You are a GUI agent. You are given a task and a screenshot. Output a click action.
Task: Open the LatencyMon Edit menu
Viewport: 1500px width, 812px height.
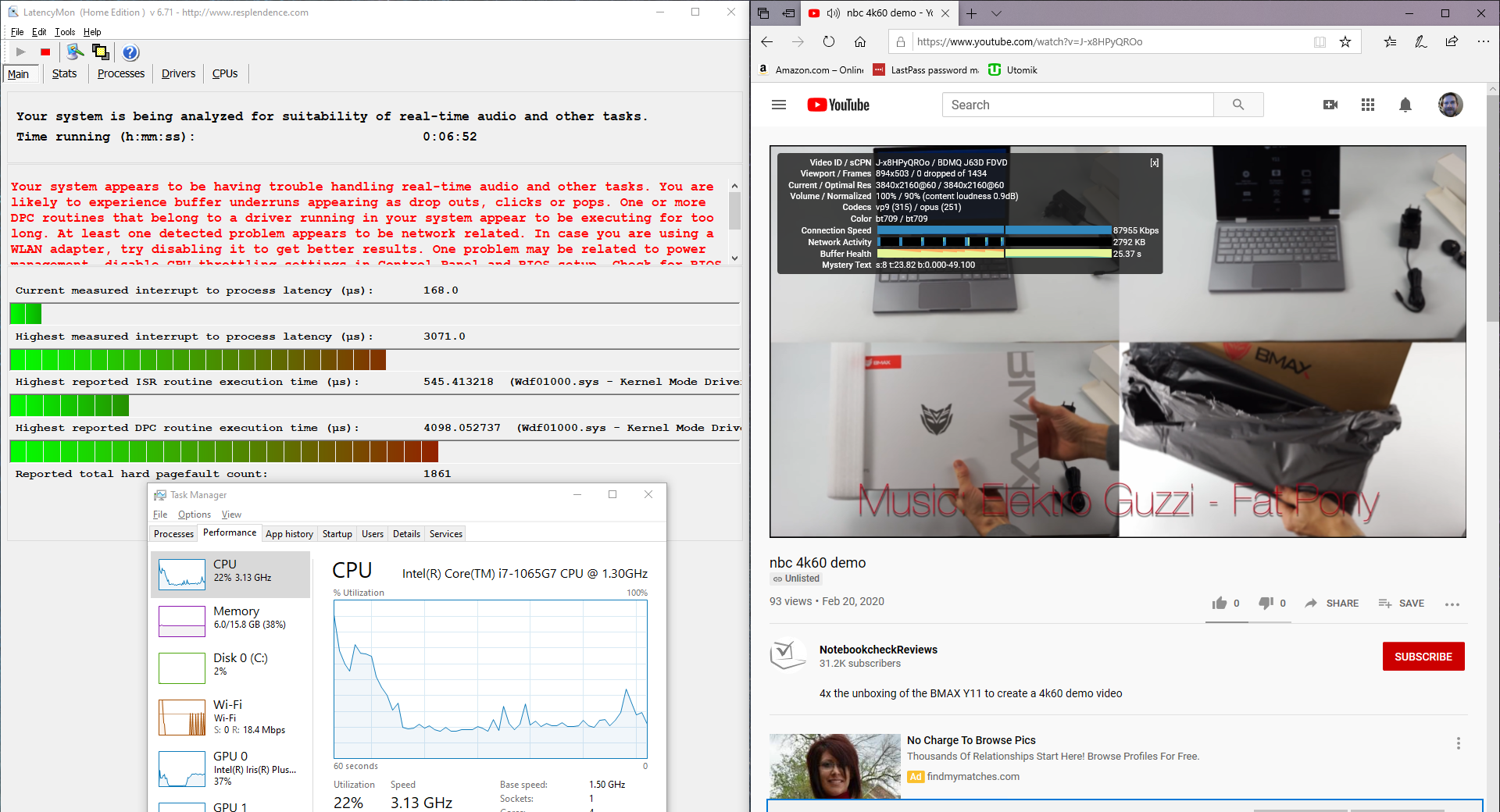pyautogui.click(x=39, y=32)
